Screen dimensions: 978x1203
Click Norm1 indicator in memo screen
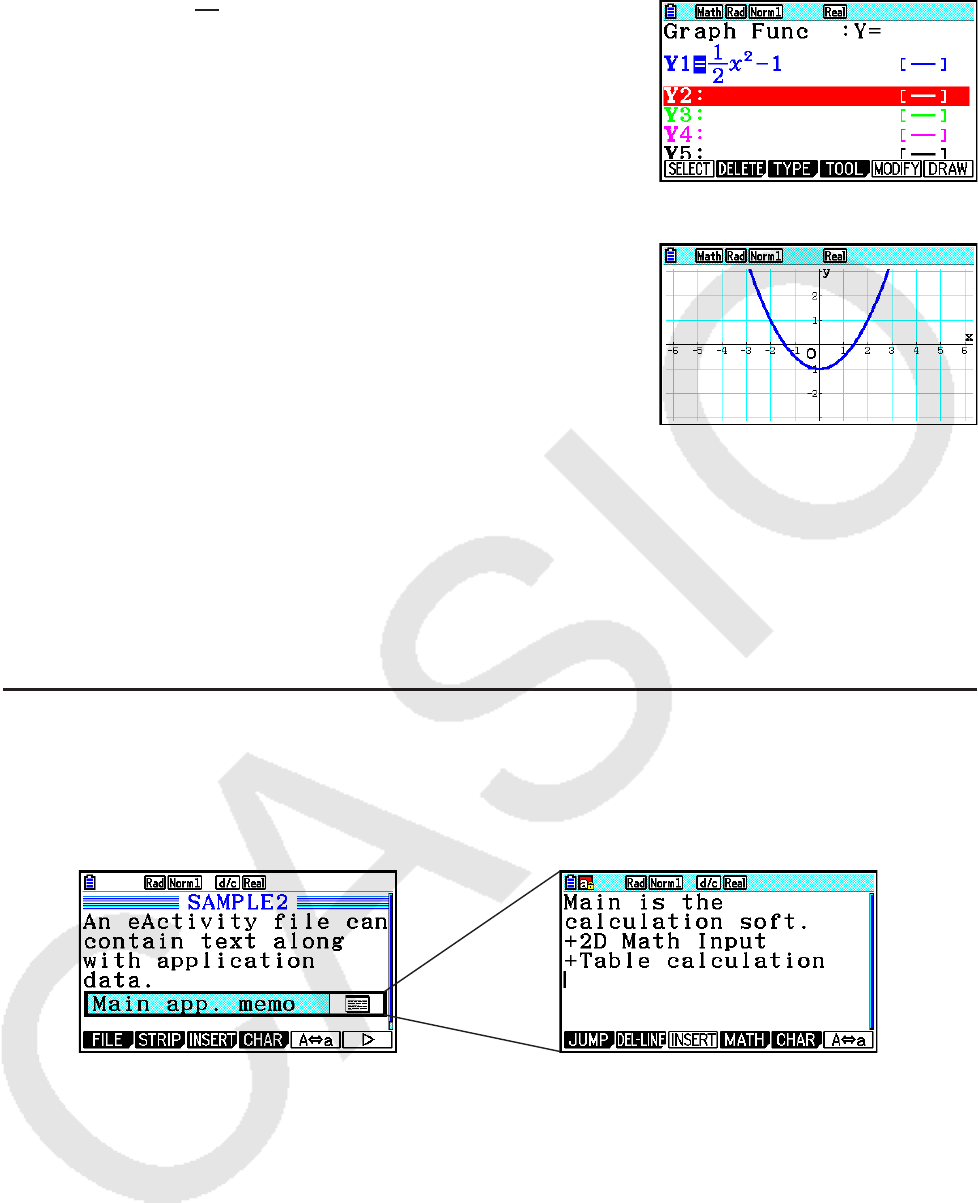pos(665,883)
